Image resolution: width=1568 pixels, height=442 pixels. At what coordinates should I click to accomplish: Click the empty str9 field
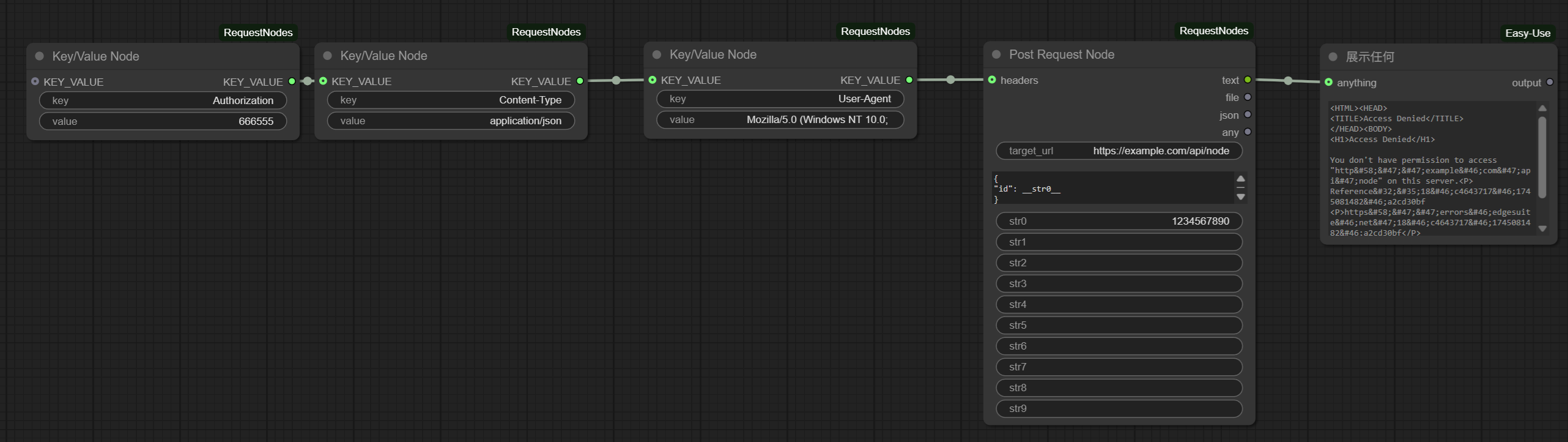click(1119, 408)
